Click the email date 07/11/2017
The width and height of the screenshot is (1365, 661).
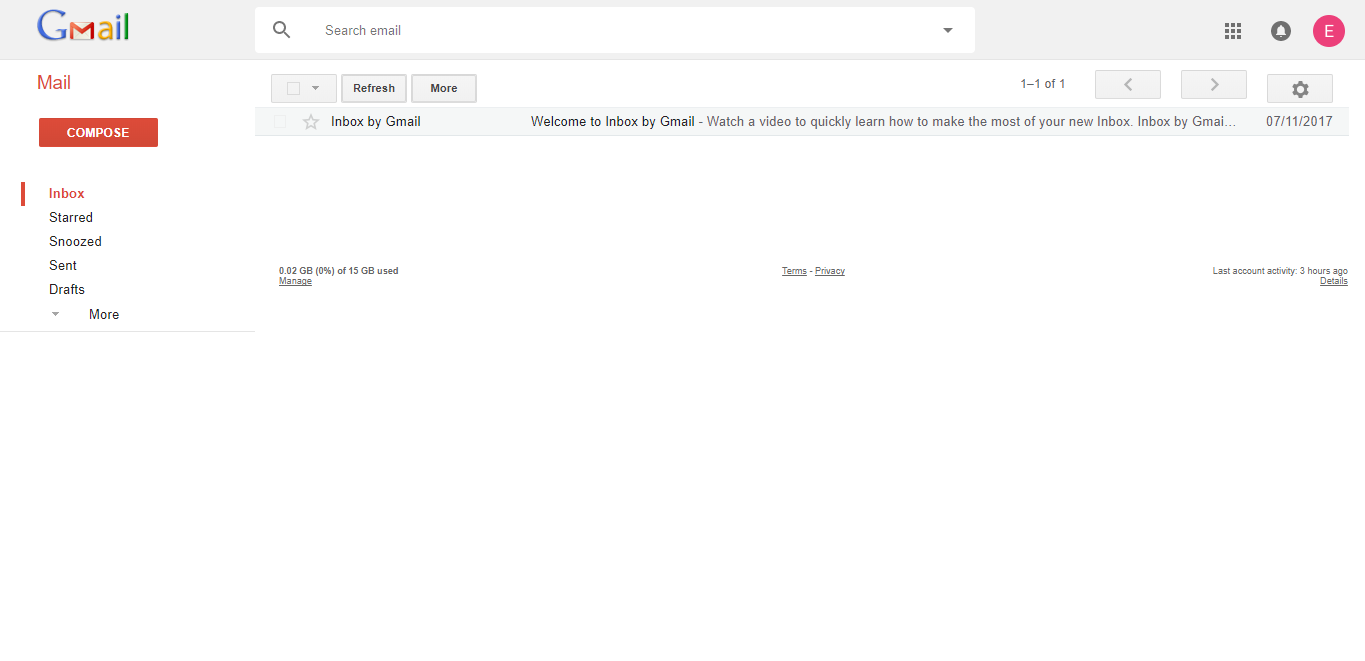[x=1299, y=122]
